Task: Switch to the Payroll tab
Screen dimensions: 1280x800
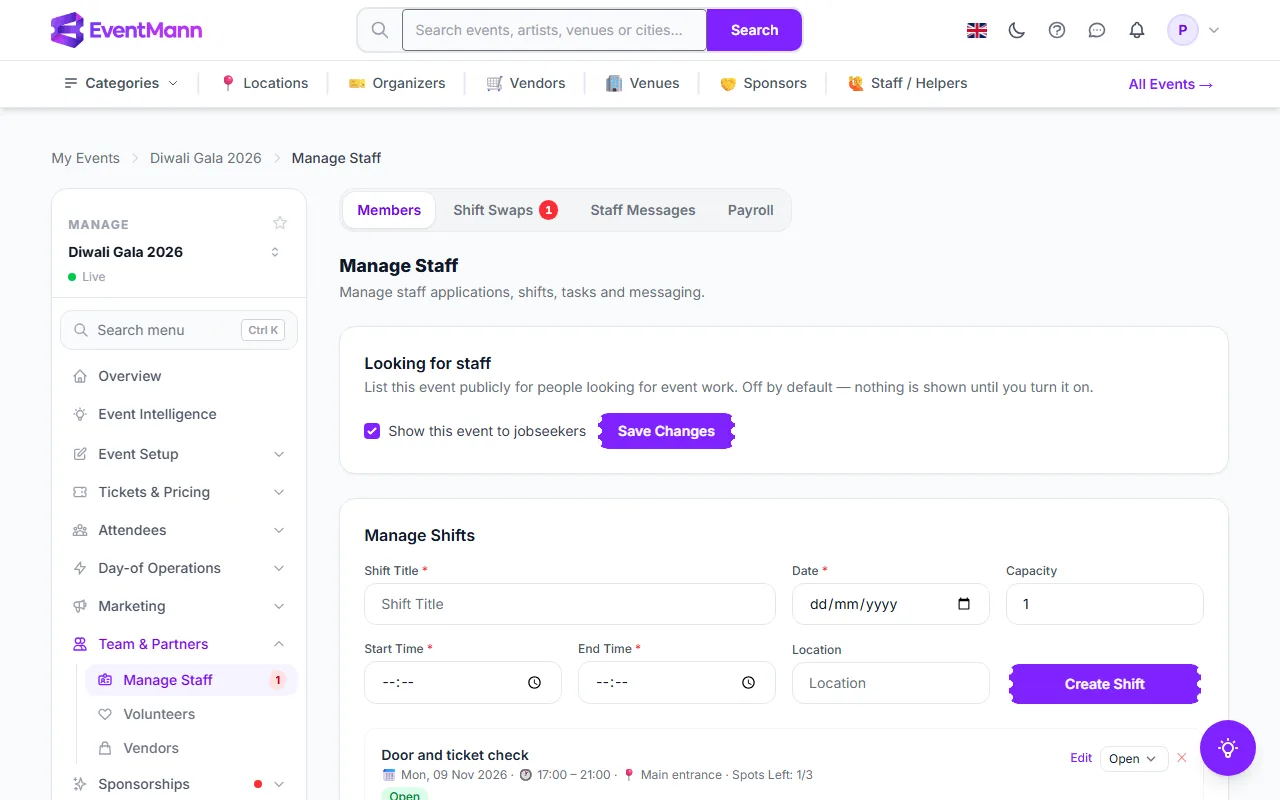Action: point(751,210)
